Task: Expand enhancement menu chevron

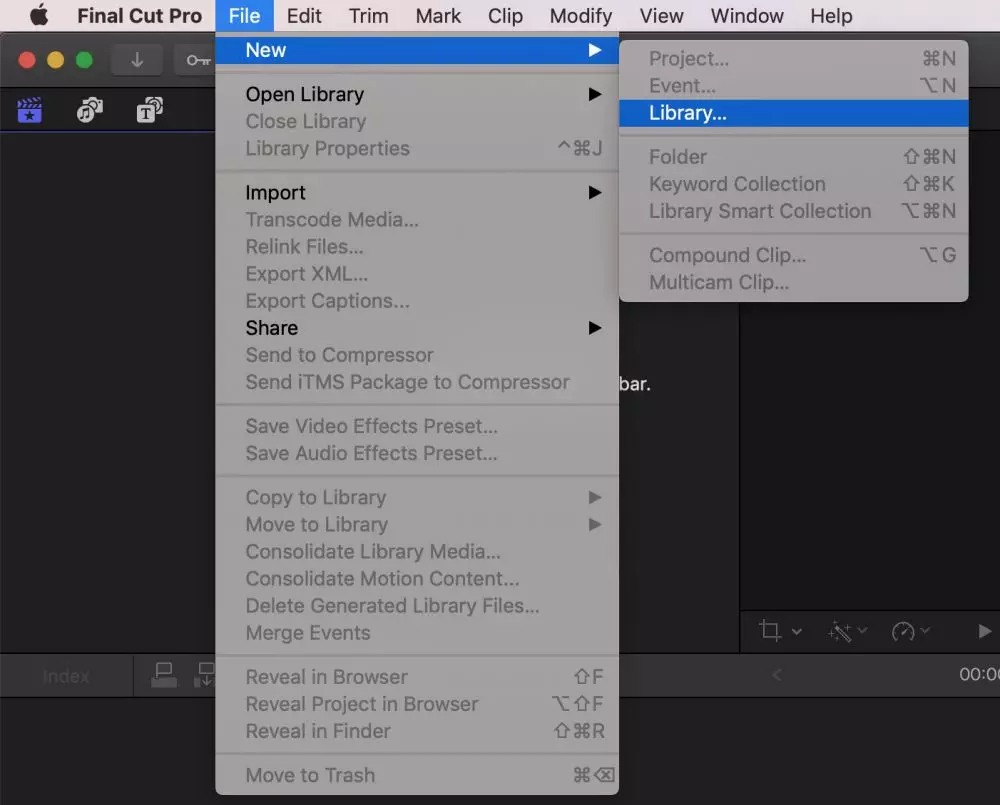Action: click(x=862, y=631)
